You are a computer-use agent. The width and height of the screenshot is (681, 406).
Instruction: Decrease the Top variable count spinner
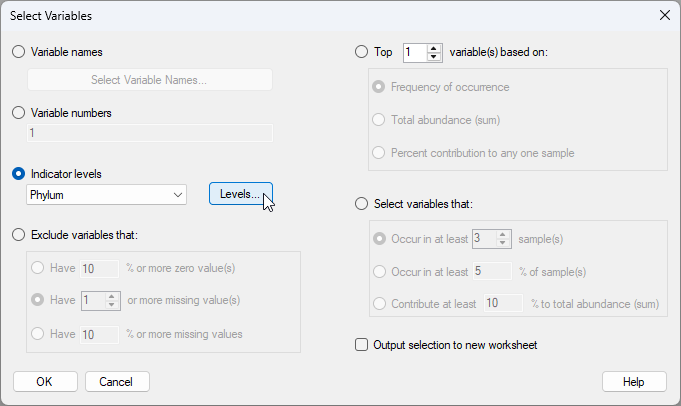[434, 57]
